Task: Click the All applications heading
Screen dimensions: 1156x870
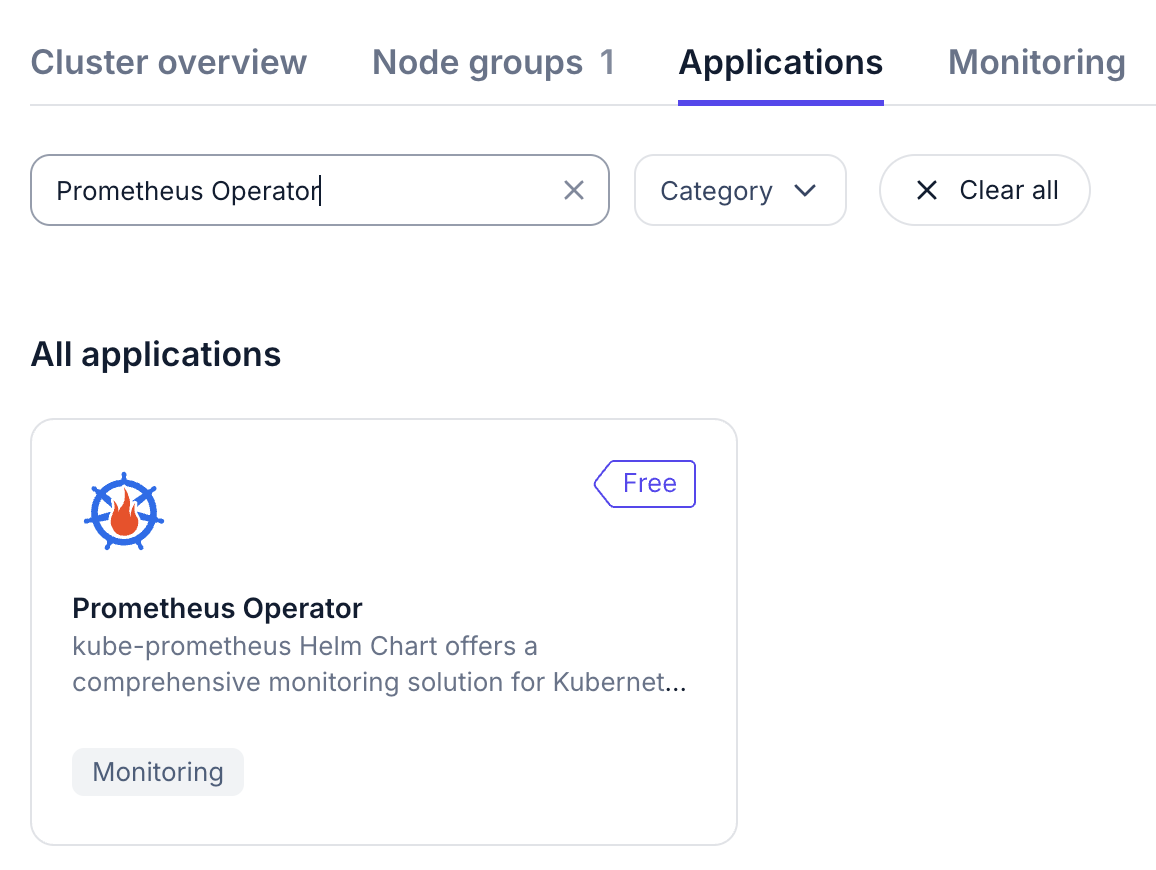Action: [x=156, y=354]
